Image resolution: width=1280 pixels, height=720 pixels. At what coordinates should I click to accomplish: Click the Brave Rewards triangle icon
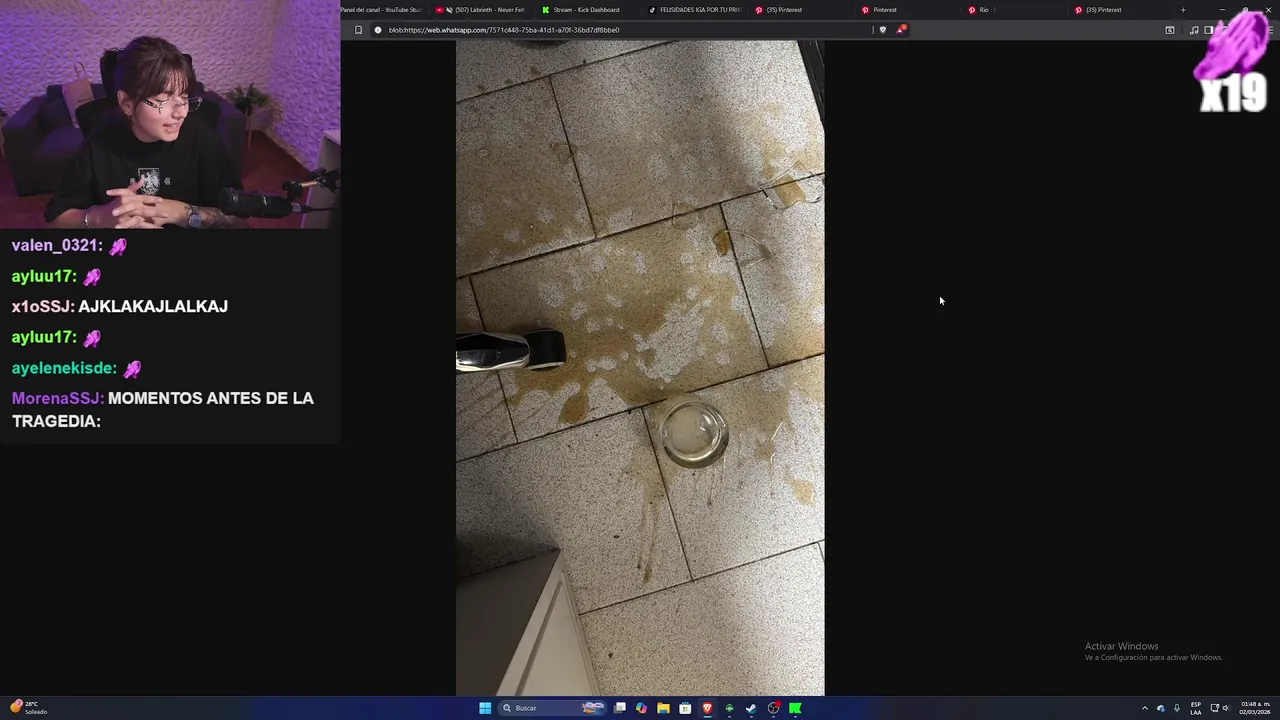click(x=900, y=30)
